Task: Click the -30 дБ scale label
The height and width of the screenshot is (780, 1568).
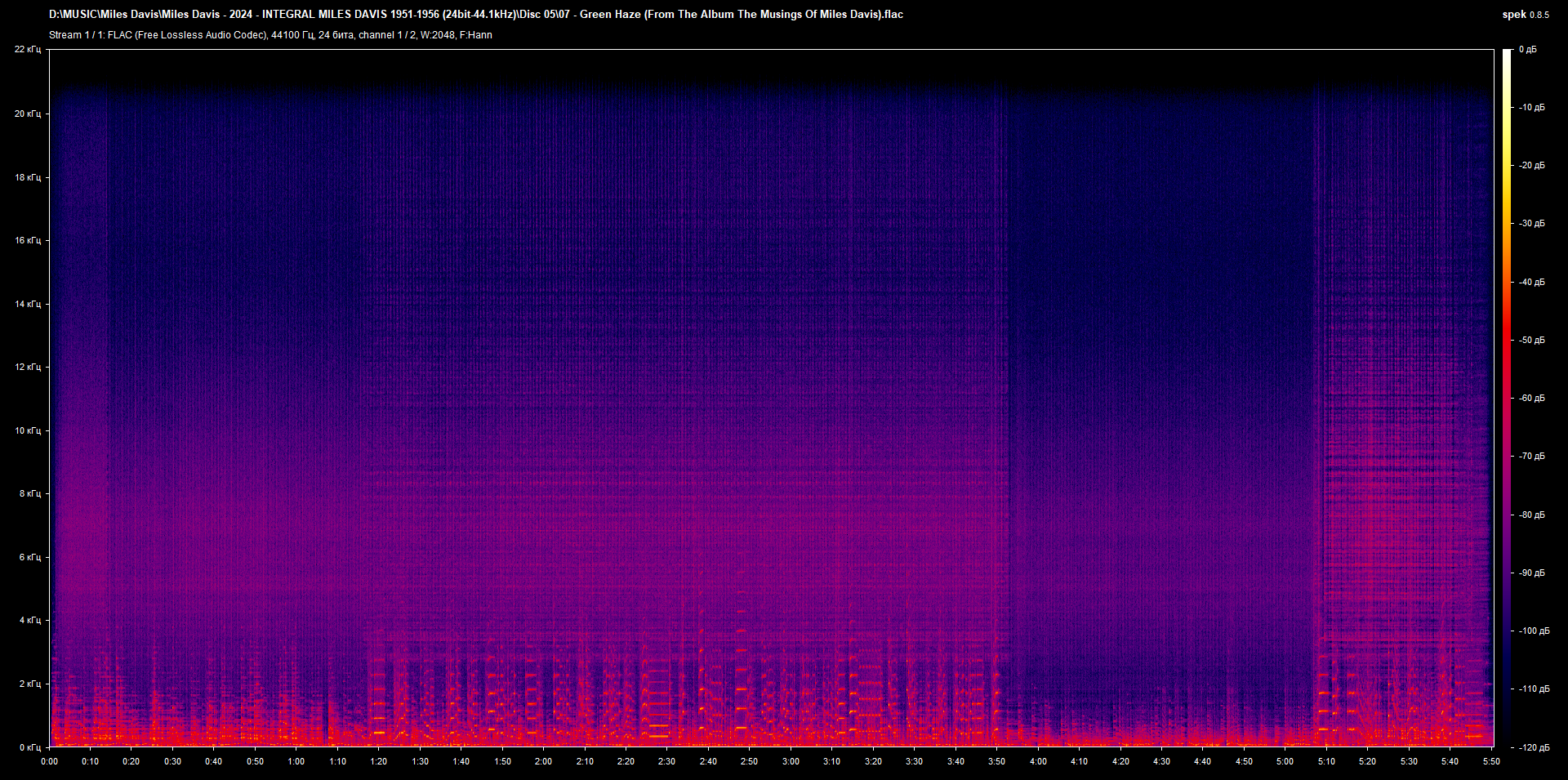Action: click(1531, 224)
